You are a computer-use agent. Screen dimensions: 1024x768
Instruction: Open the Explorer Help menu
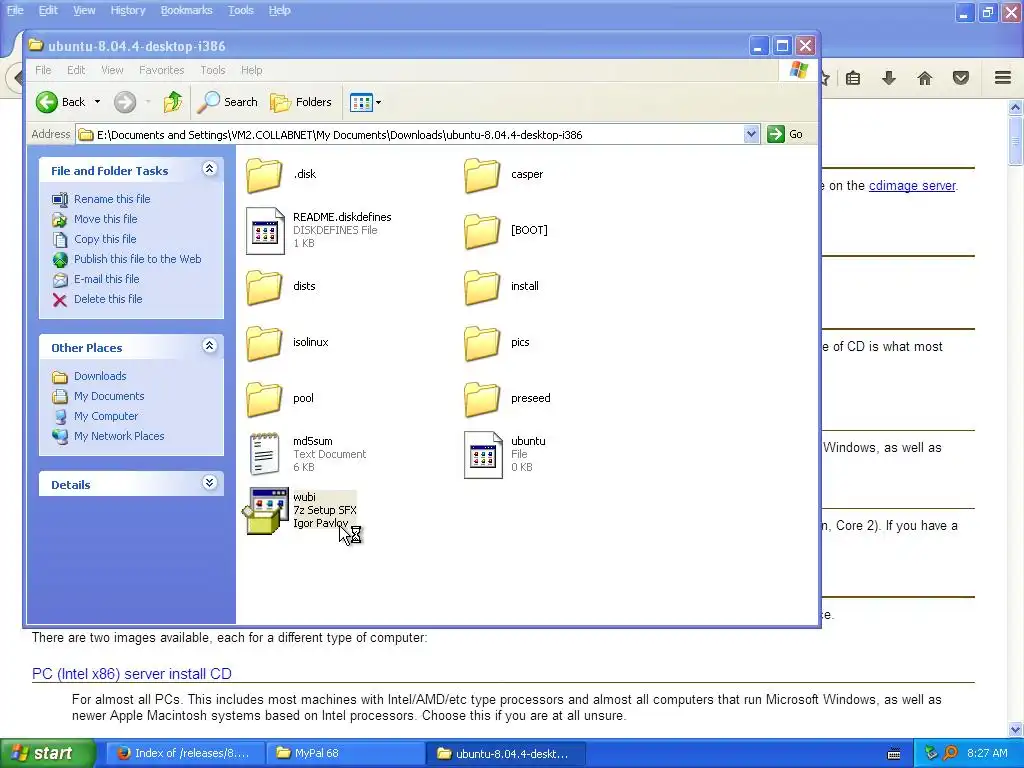[x=251, y=70]
